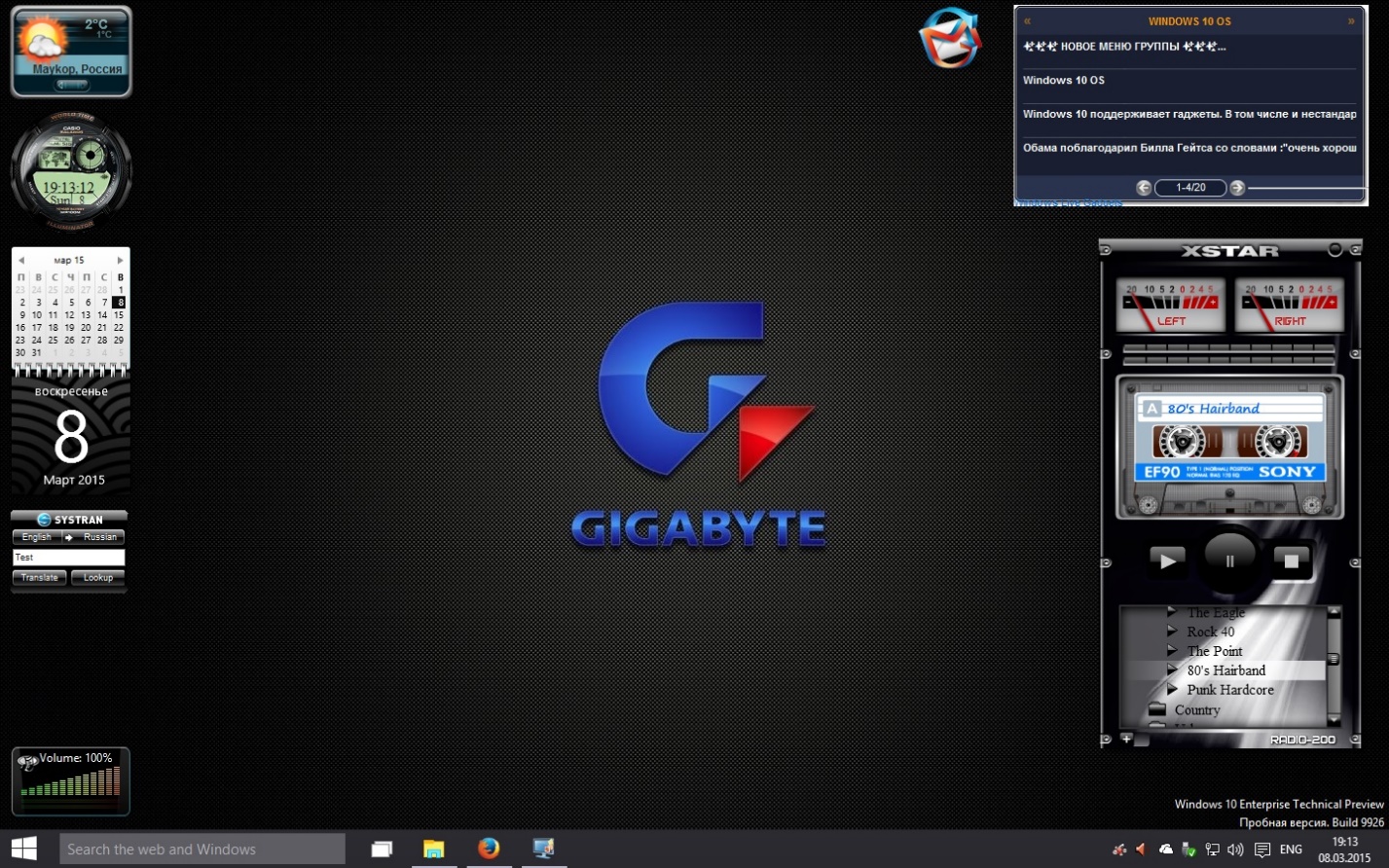This screenshot has width=1389, height=868.
Task: Open the system volume speaker icon in the tray
Action: point(1235,850)
